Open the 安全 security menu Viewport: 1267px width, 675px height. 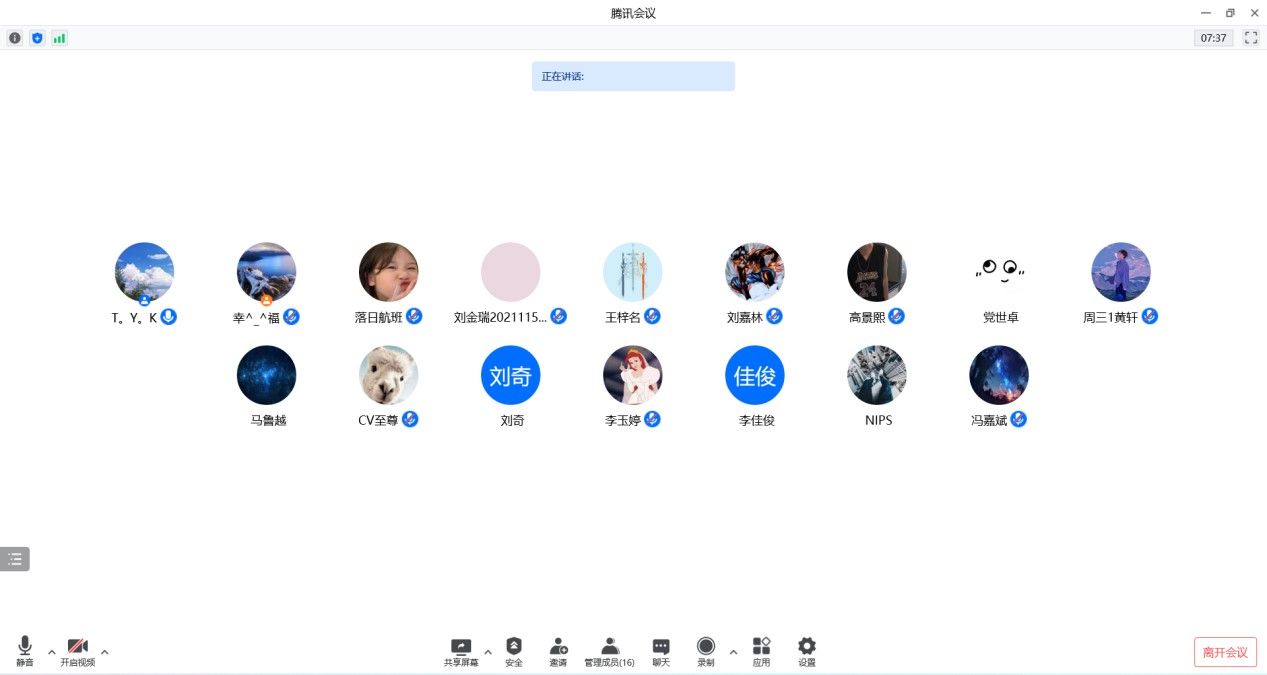click(514, 652)
